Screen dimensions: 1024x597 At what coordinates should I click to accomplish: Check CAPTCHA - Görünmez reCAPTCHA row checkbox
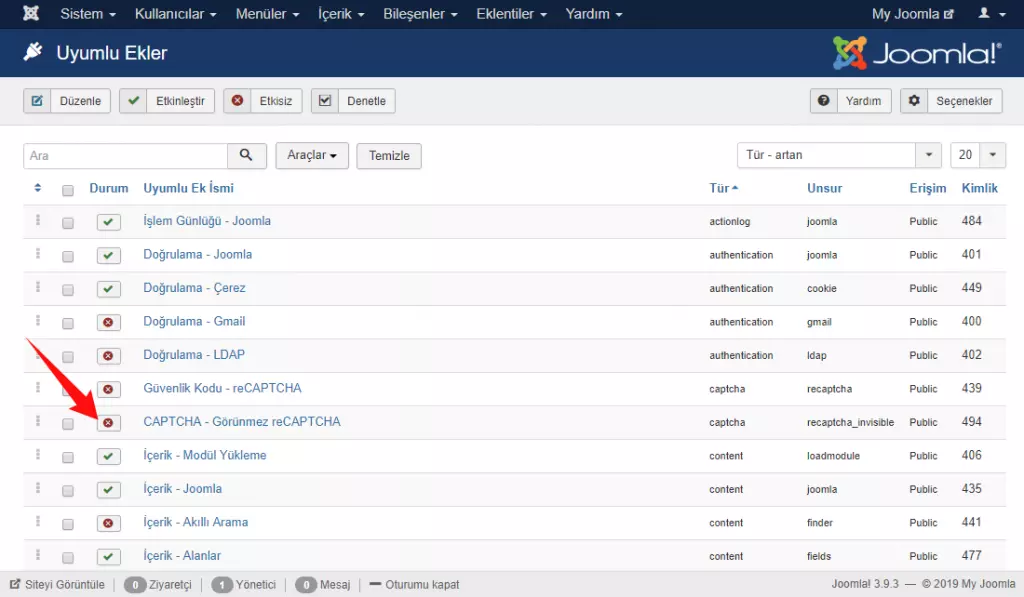(x=68, y=423)
